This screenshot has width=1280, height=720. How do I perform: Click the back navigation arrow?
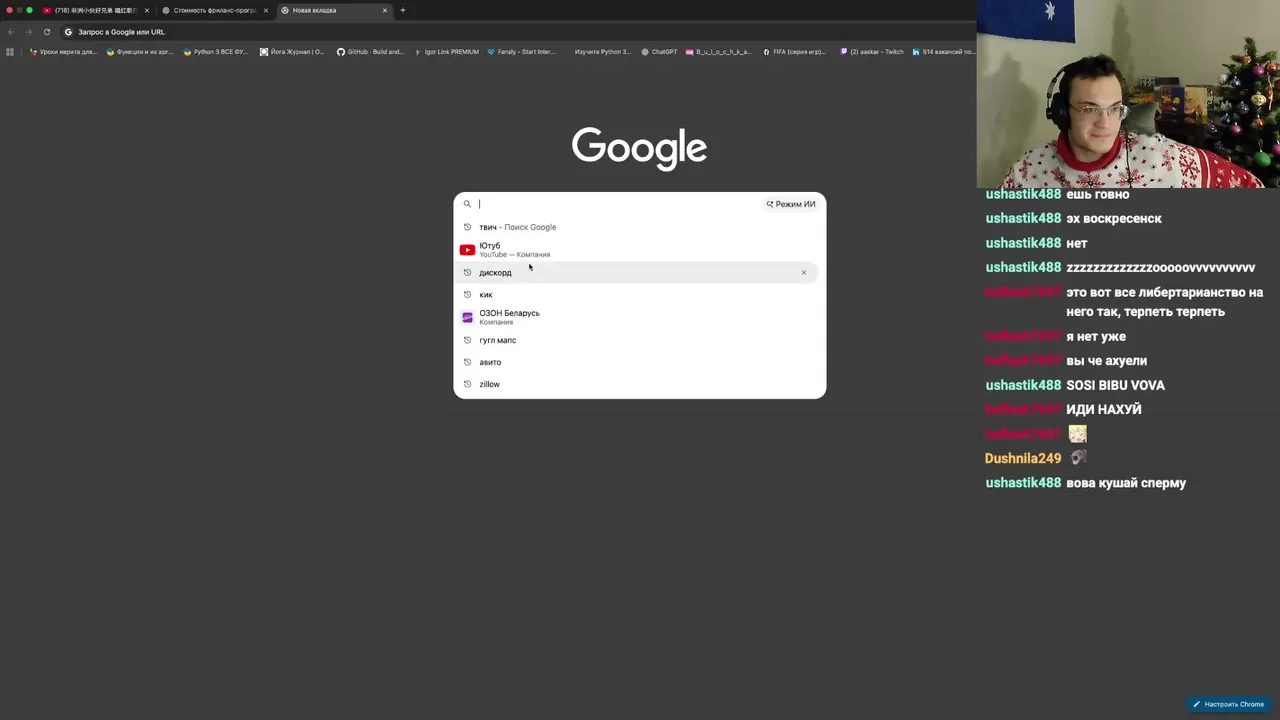(11, 32)
